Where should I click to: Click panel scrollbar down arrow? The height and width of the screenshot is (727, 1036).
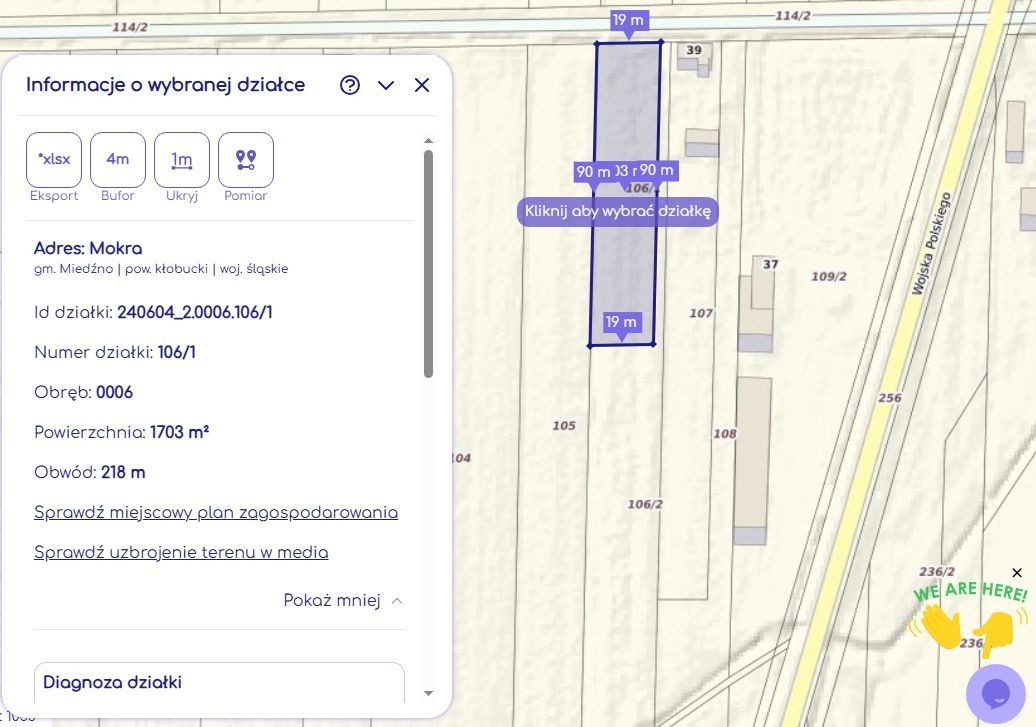pyautogui.click(x=429, y=693)
